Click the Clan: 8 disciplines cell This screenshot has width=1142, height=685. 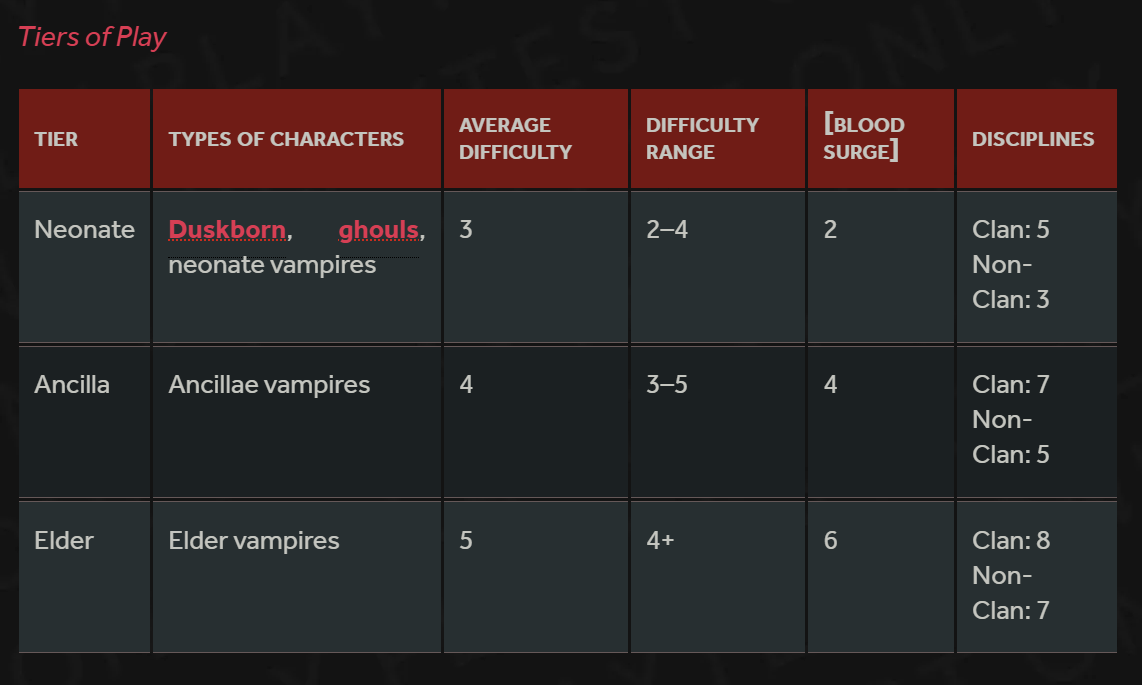coord(1036,577)
